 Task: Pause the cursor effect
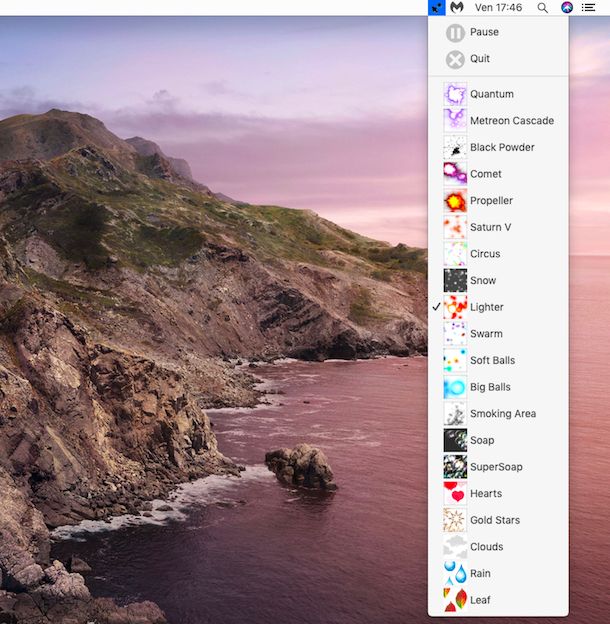point(484,32)
